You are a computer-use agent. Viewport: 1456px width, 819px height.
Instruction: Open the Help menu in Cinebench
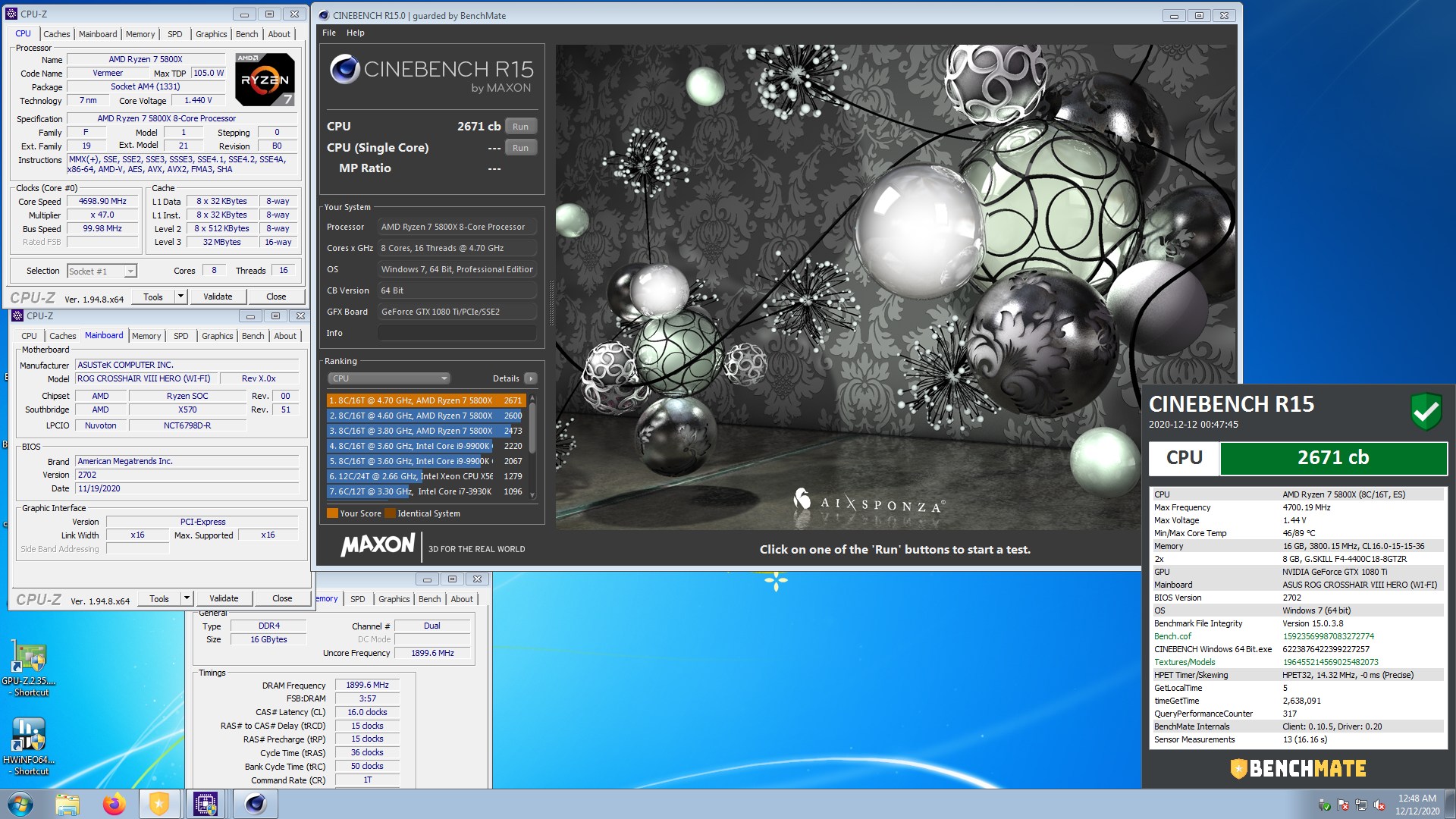(x=355, y=33)
